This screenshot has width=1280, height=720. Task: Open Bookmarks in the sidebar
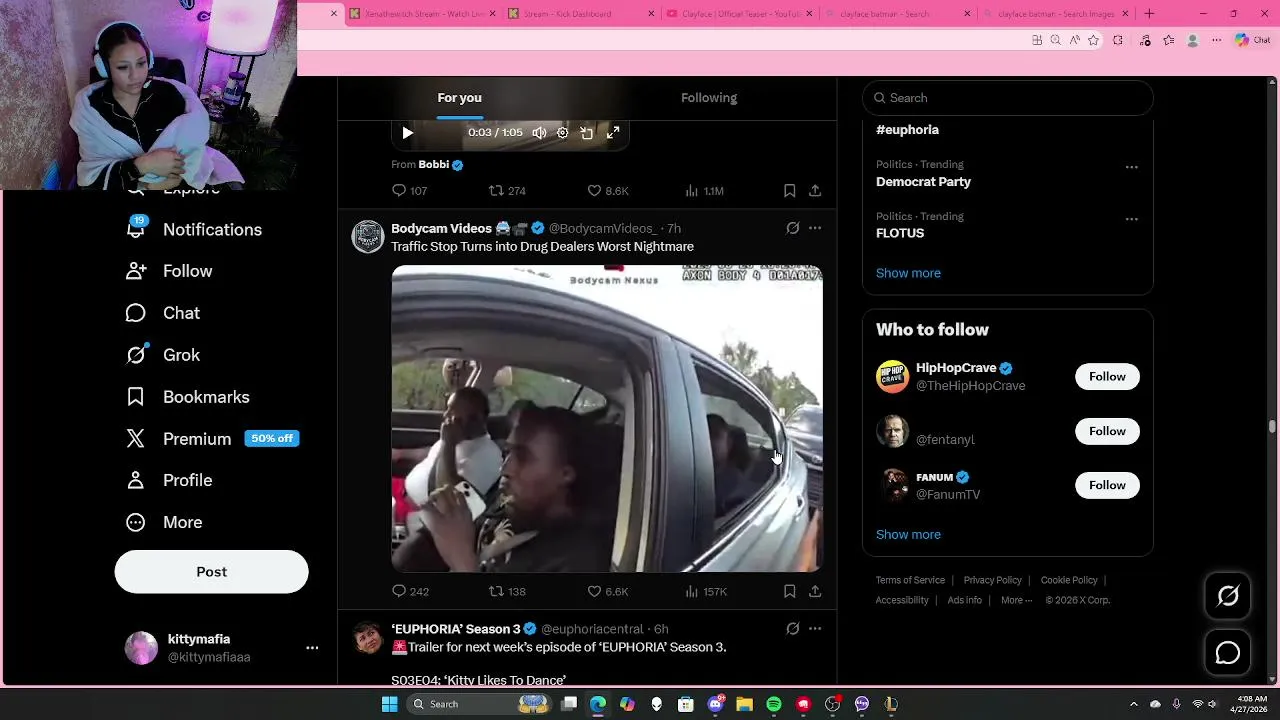click(x=188, y=397)
